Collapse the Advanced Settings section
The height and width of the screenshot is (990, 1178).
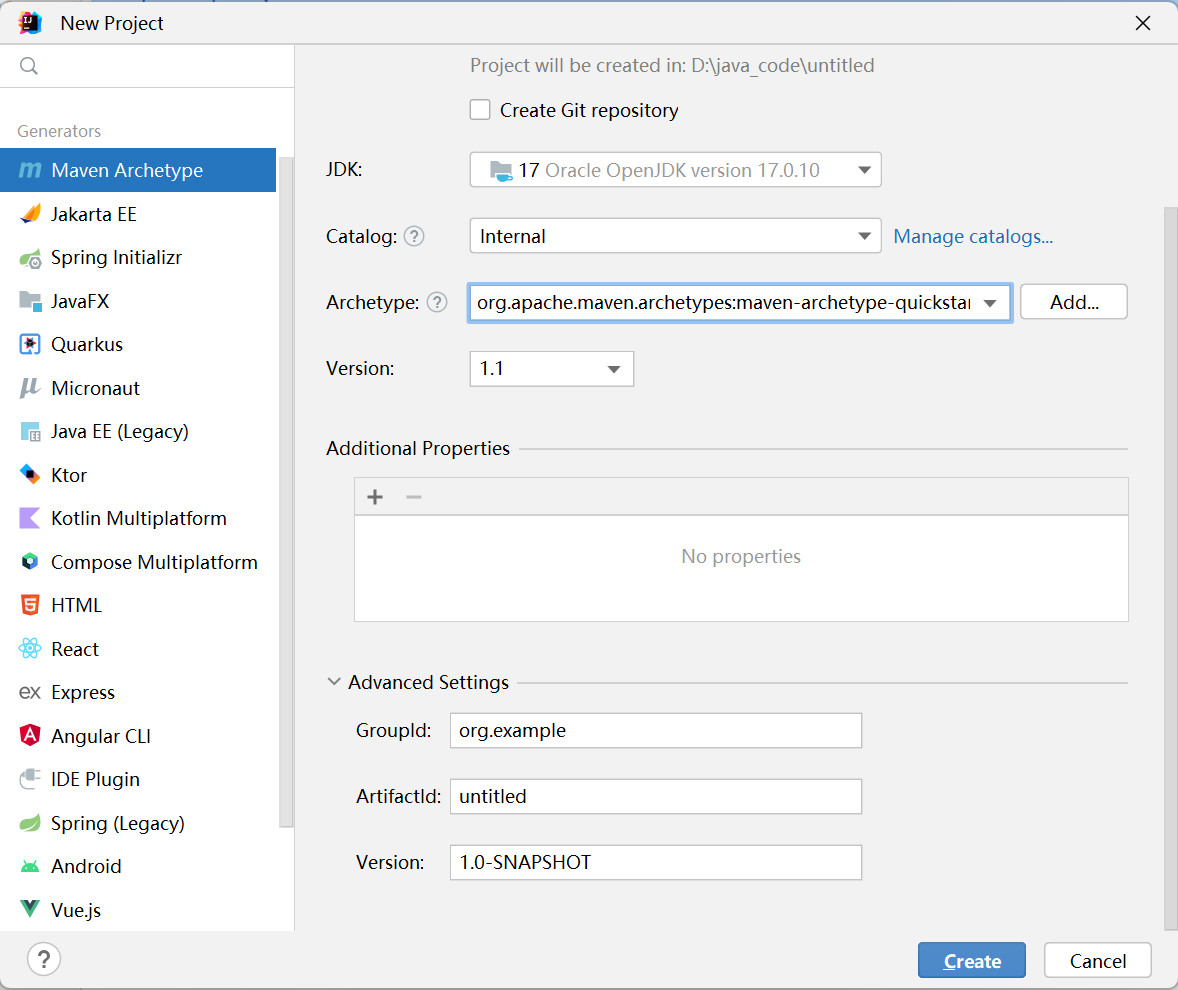[x=334, y=682]
